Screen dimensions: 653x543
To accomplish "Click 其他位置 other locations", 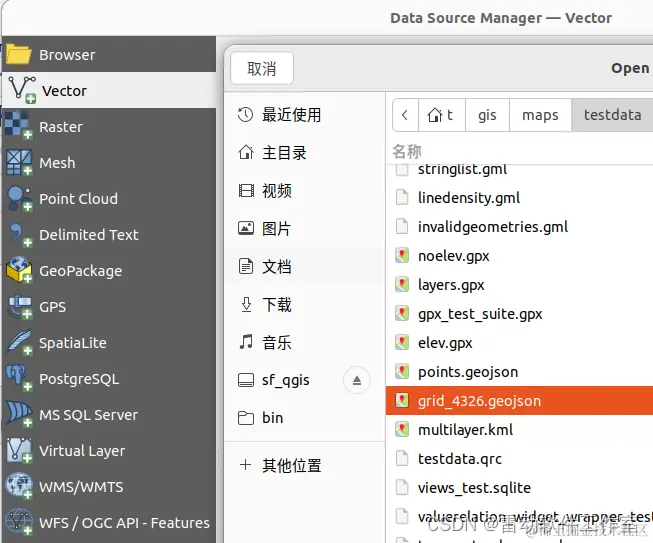I will [304, 465].
